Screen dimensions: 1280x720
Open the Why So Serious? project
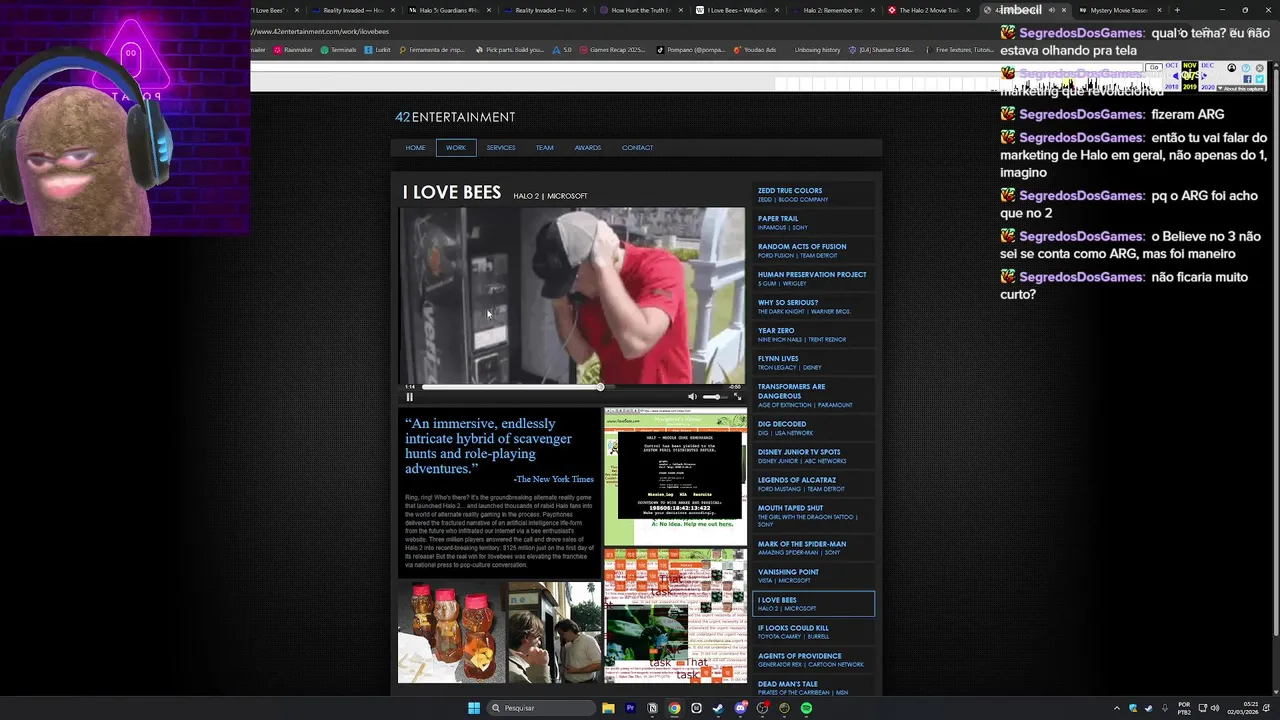[813, 307]
